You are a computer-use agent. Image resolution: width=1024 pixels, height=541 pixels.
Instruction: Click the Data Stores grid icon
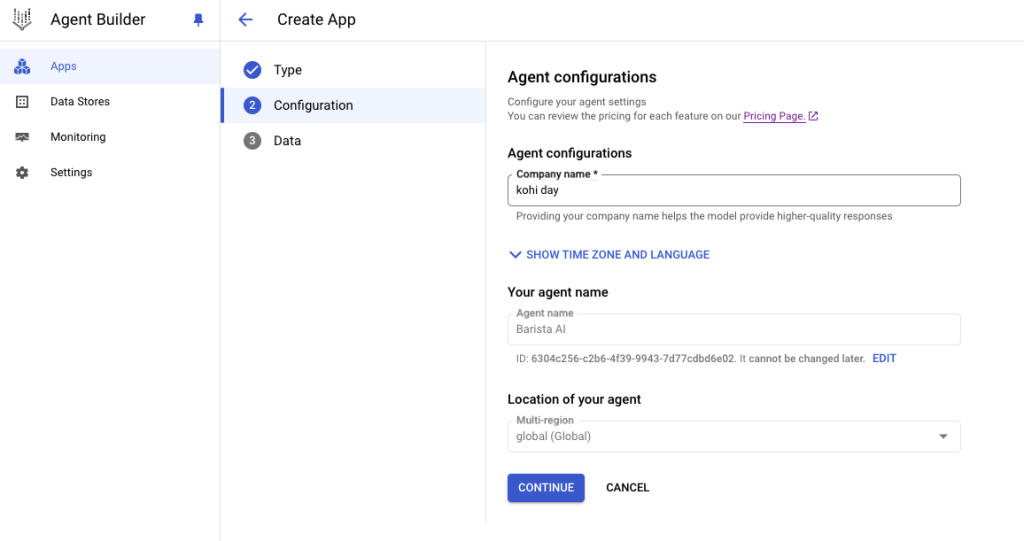[22, 102]
